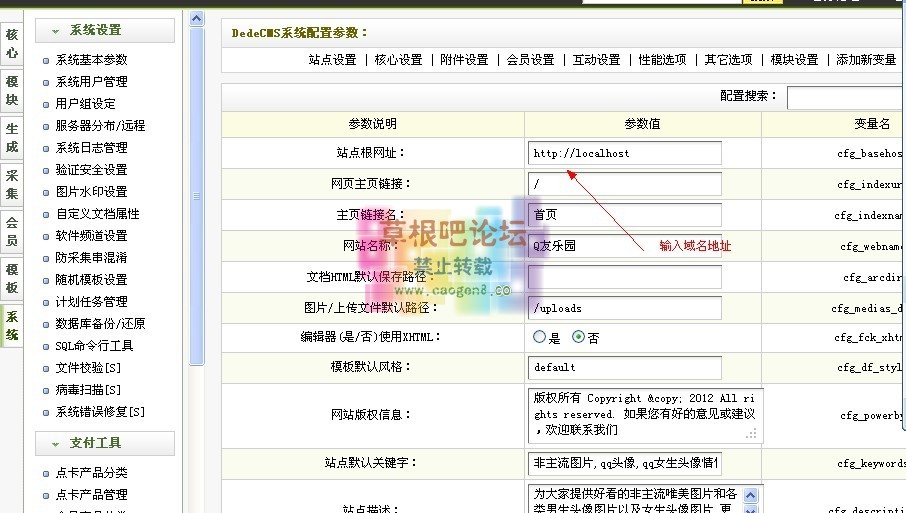Select the 生成 vertical side tab
This screenshot has height=513, width=906.
point(12,138)
